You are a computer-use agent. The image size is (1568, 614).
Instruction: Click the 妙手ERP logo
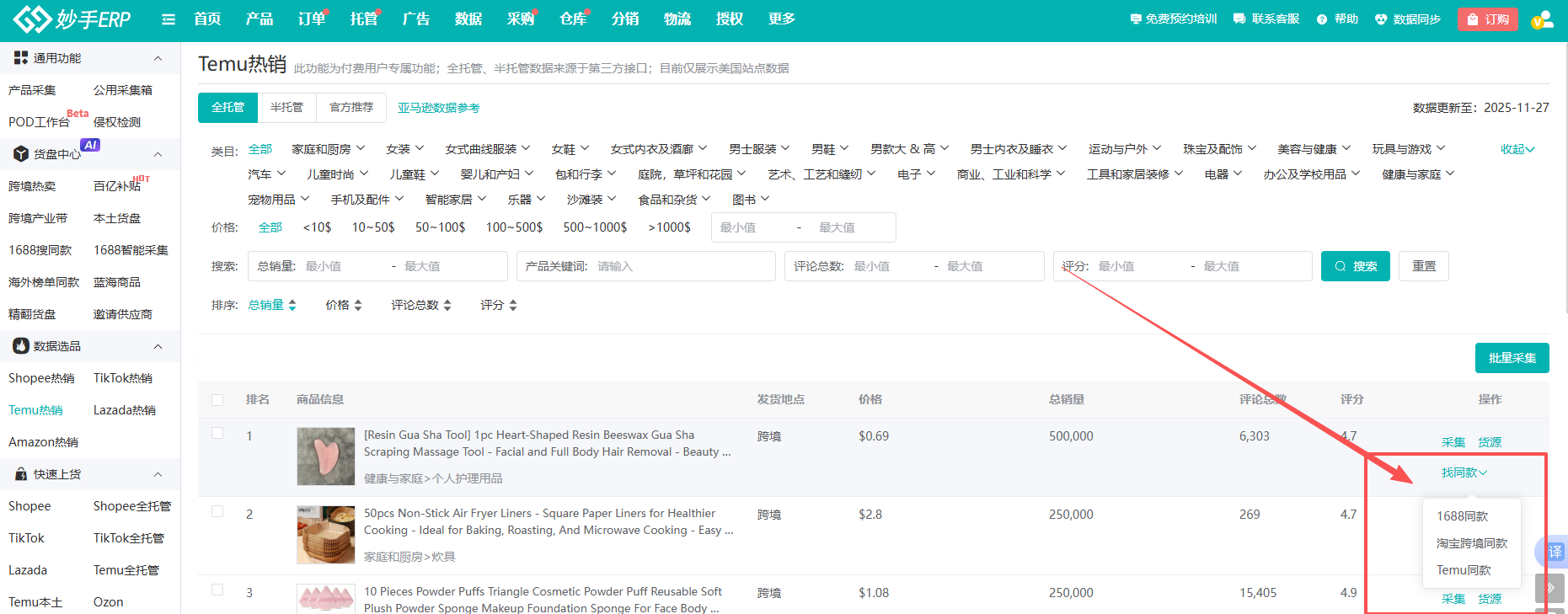tap(72, 19)
